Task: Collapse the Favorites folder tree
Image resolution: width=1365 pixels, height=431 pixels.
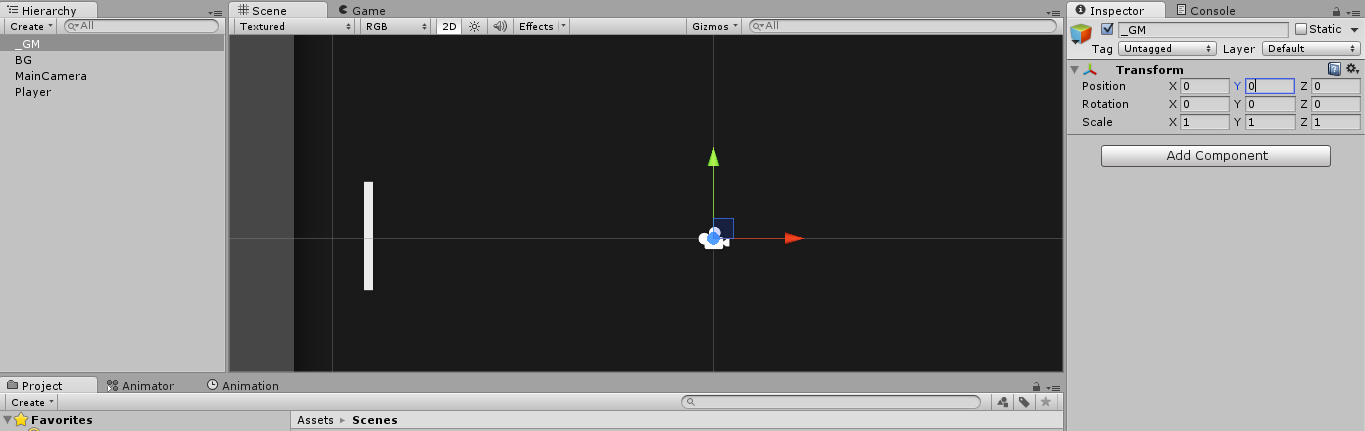Action: pos(7,420)
